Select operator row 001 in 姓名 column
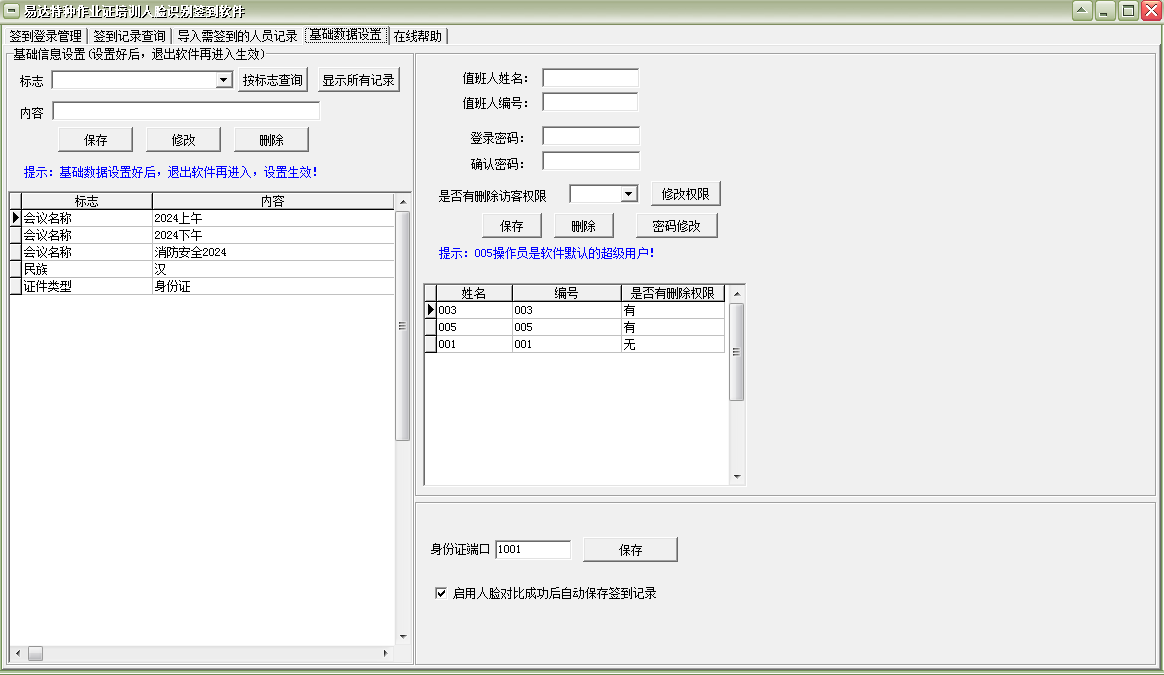1164x675 pixels. point(474,344)
